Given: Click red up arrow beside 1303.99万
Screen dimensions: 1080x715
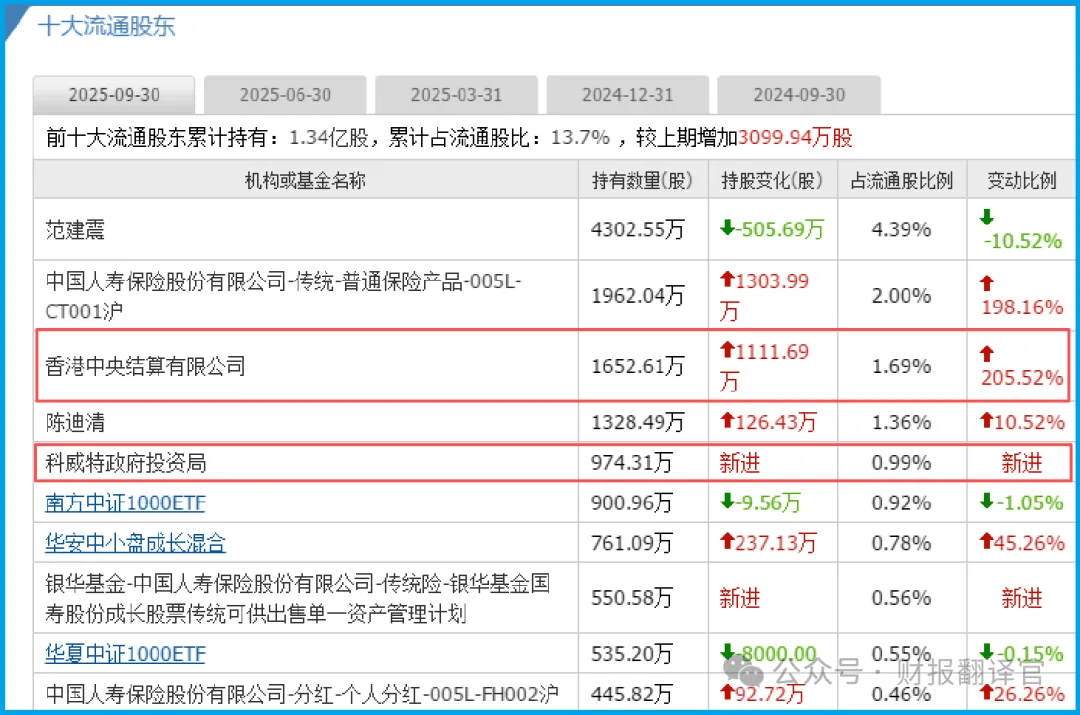Looking at the screenshot, I should pos(727,282).
